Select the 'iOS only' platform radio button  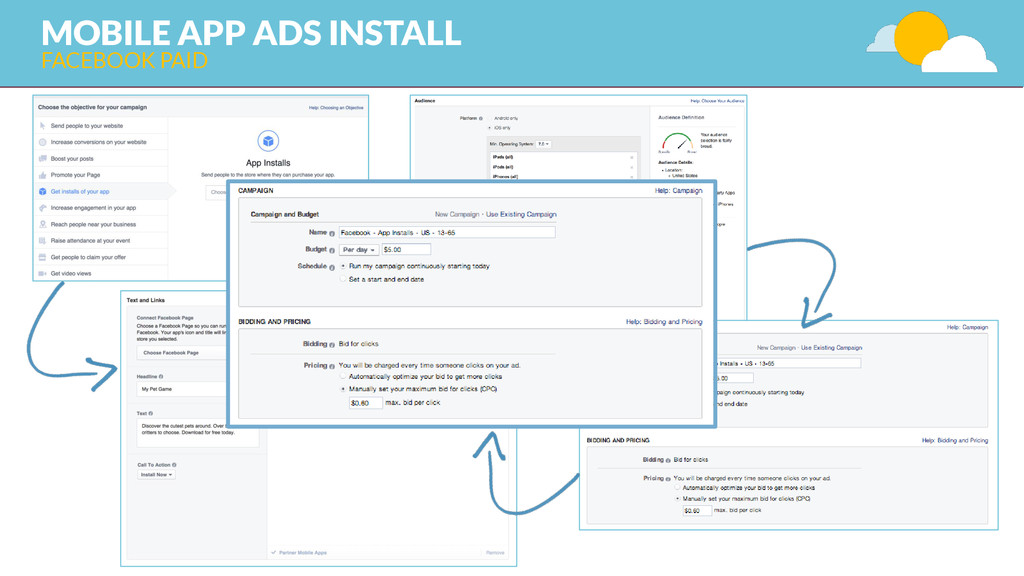[x=490, y=128]
